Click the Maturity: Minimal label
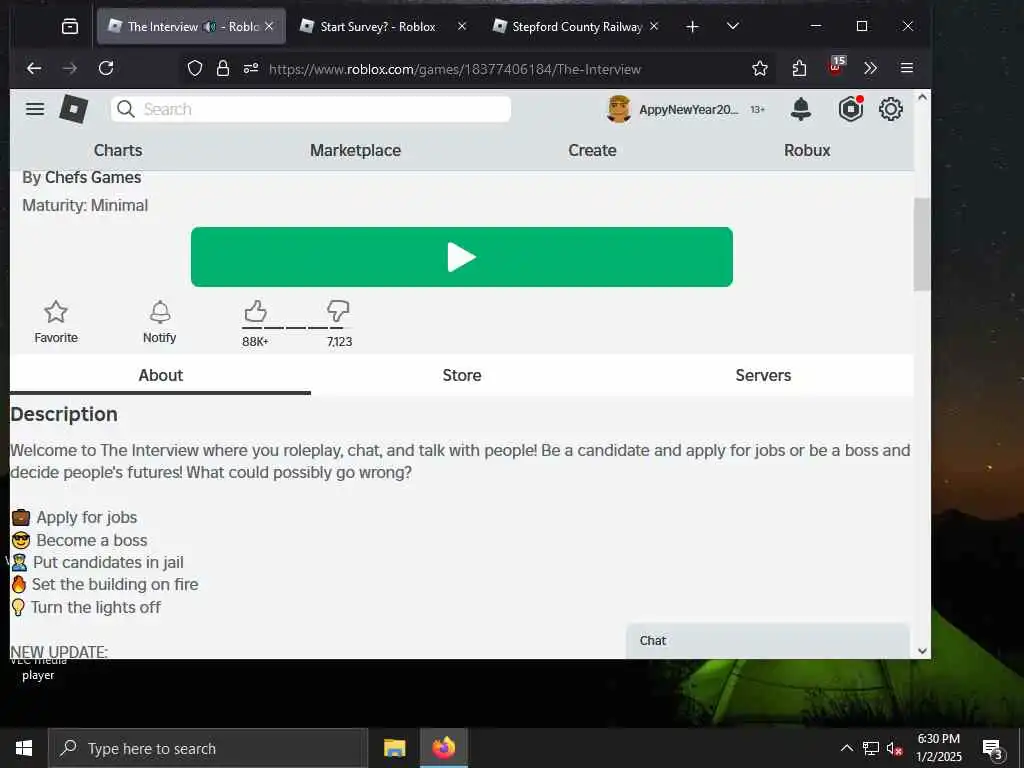 coord(85,205)
